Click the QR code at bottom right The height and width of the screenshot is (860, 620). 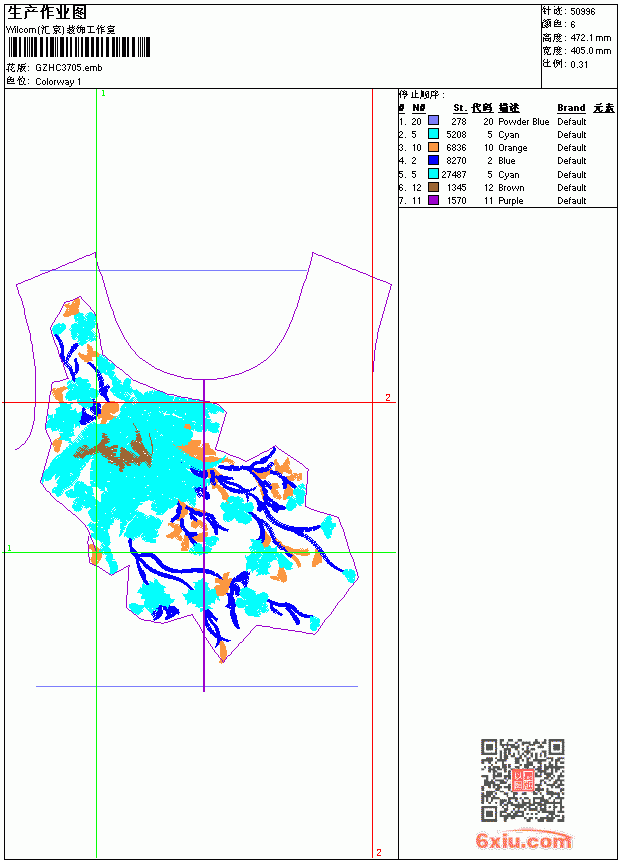coord(523,780)
